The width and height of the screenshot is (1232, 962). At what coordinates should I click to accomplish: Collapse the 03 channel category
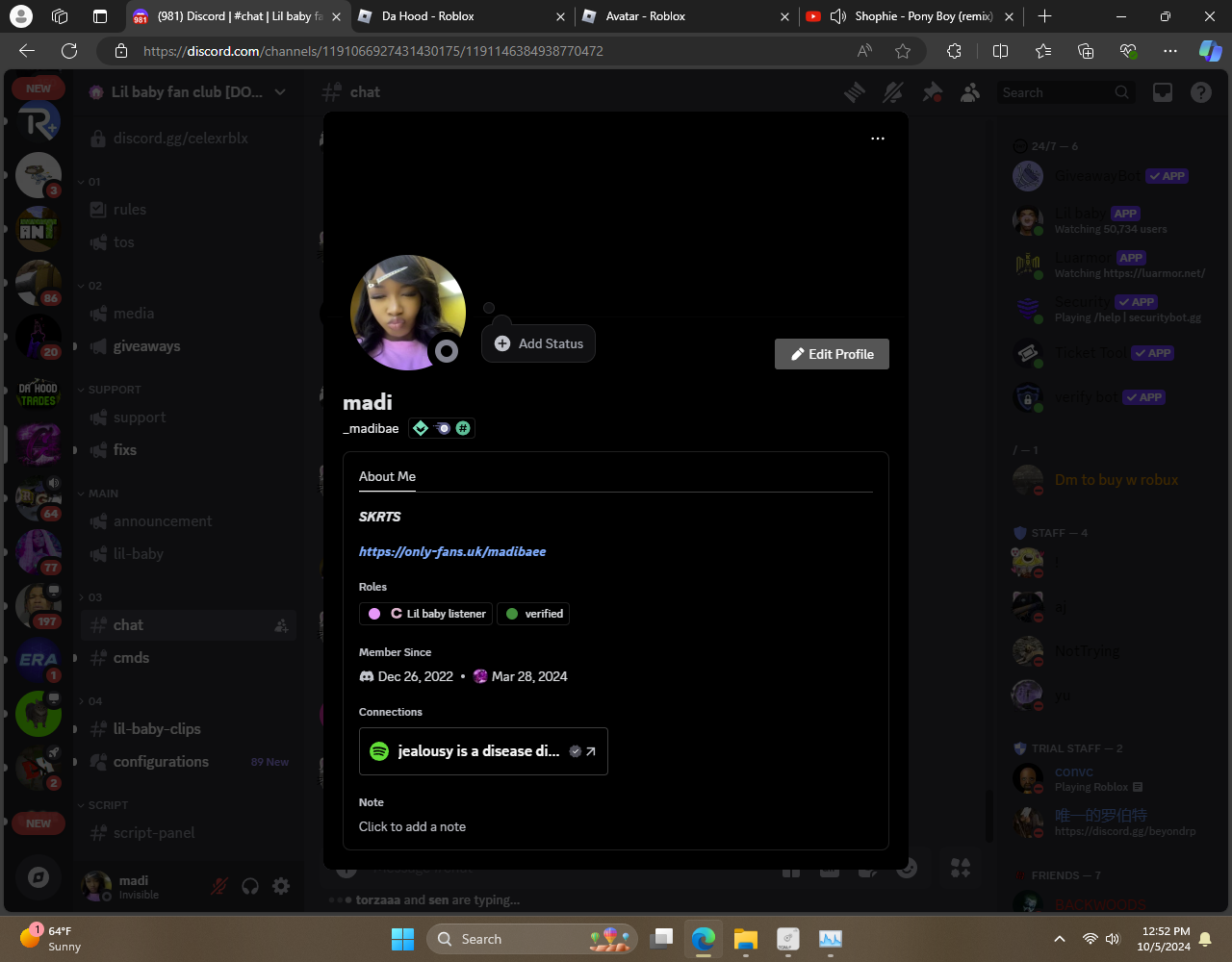89,597
